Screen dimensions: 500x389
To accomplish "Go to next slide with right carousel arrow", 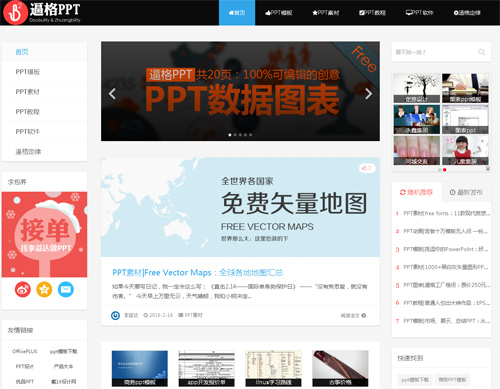I will click(x=368, y=94).
